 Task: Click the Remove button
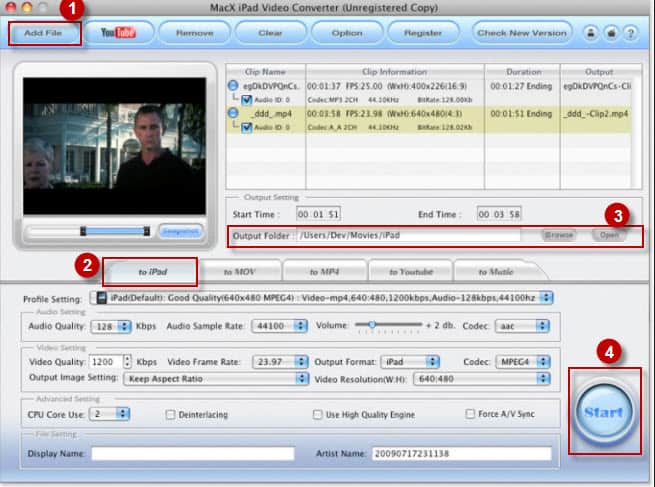click(x=195, y=33)
